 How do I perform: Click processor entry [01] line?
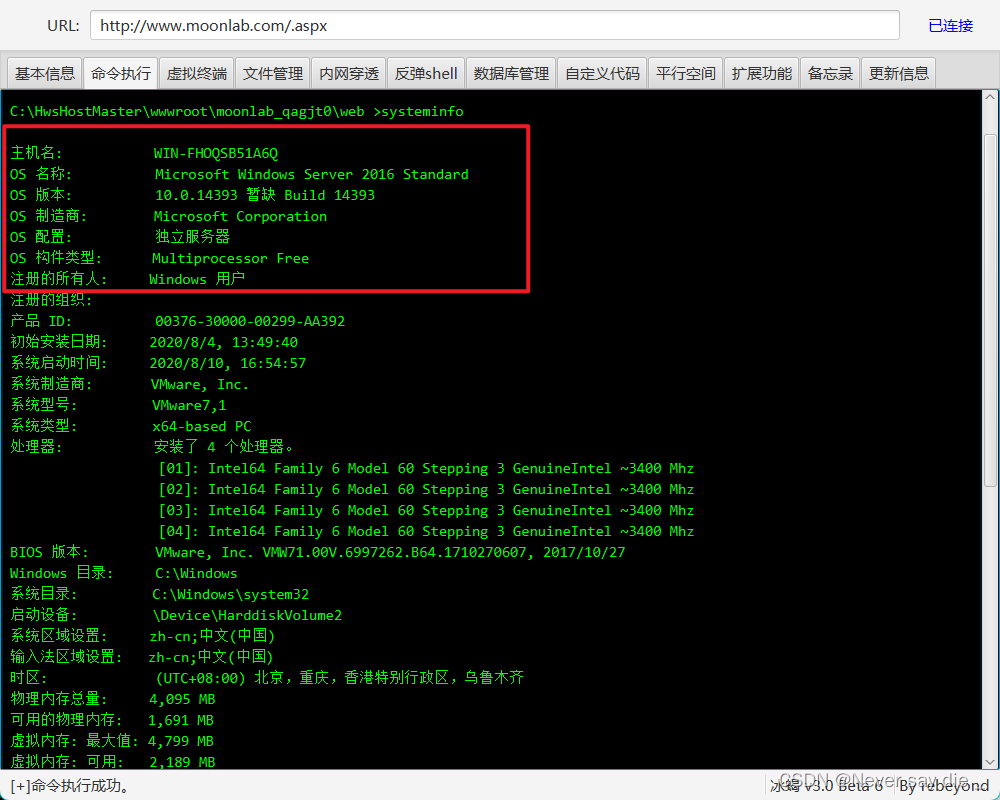pos(426,468)
